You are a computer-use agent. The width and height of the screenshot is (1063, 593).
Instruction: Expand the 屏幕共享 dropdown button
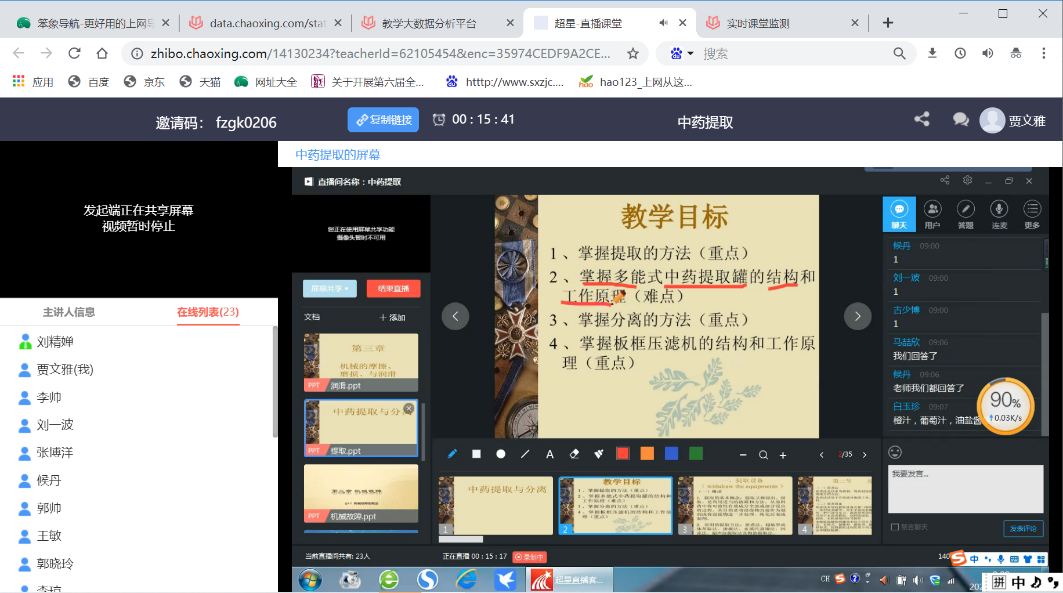[x=330, y=289]
